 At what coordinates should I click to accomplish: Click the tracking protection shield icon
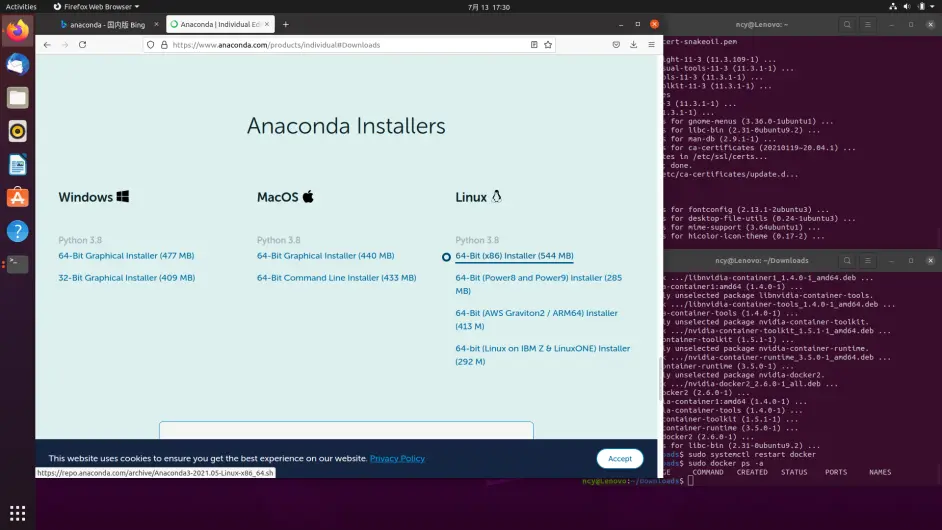tap(150, 44)
